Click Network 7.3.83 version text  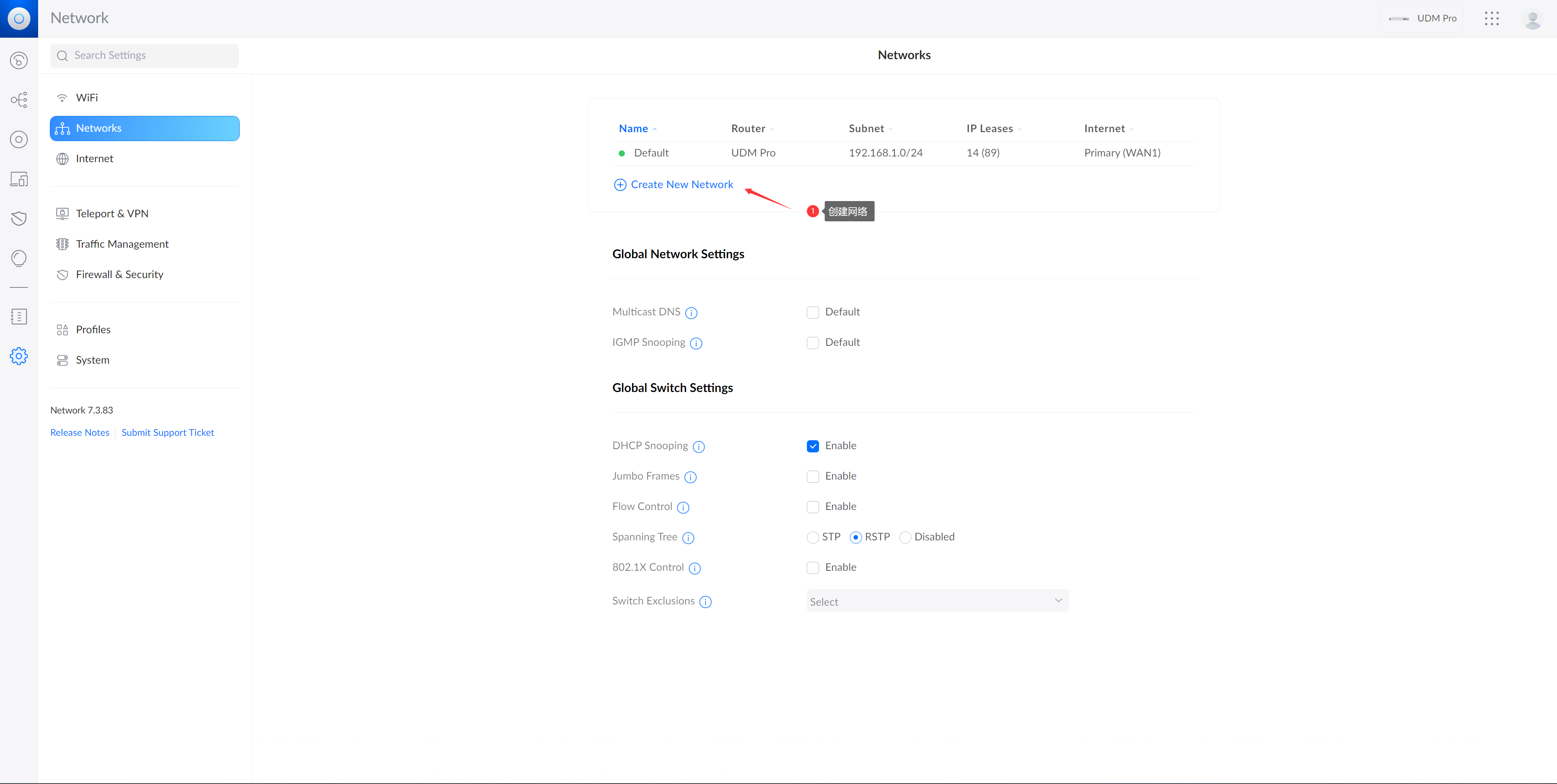tap(81, 410)
